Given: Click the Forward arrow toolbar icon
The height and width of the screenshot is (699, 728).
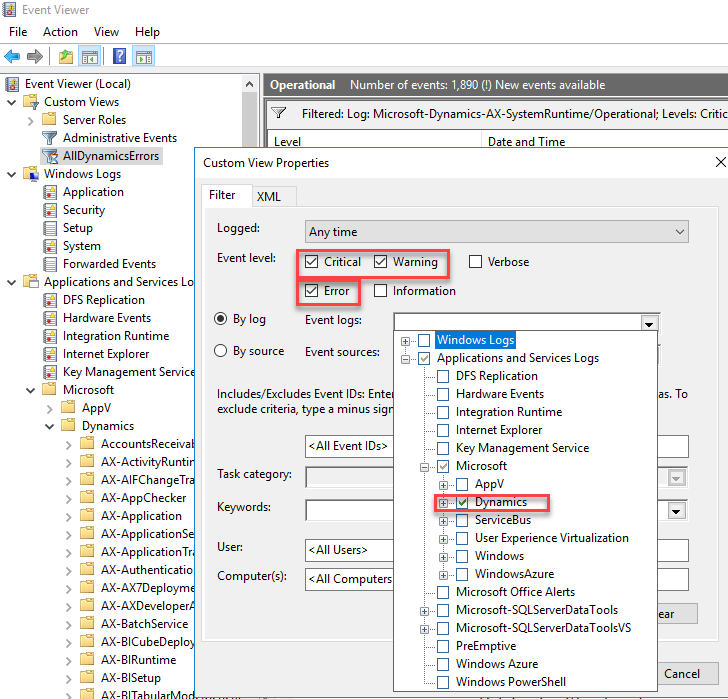Looking at the screenshot, I should (x=35, y=57).
